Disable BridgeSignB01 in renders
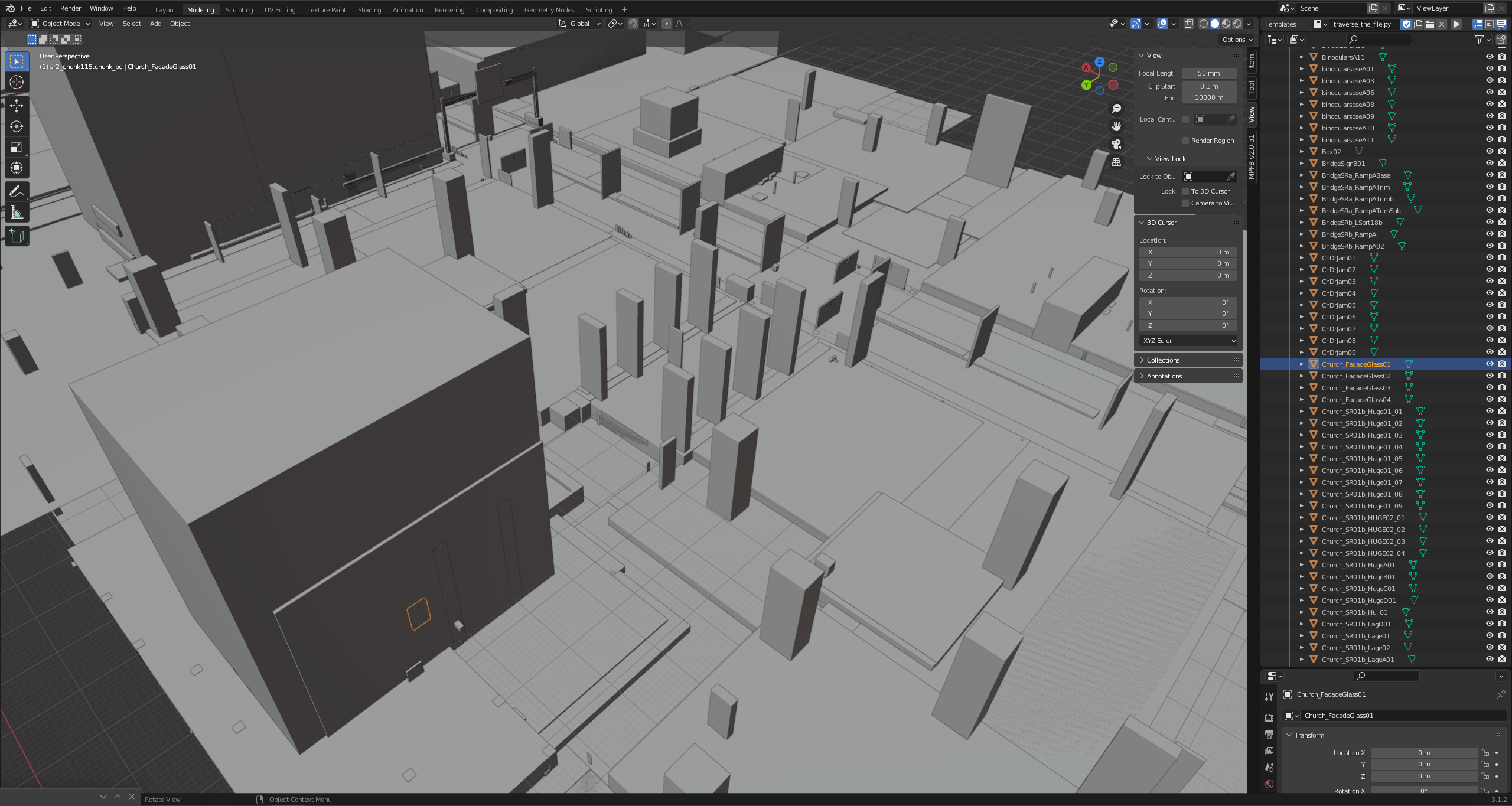 point(1502,163)
